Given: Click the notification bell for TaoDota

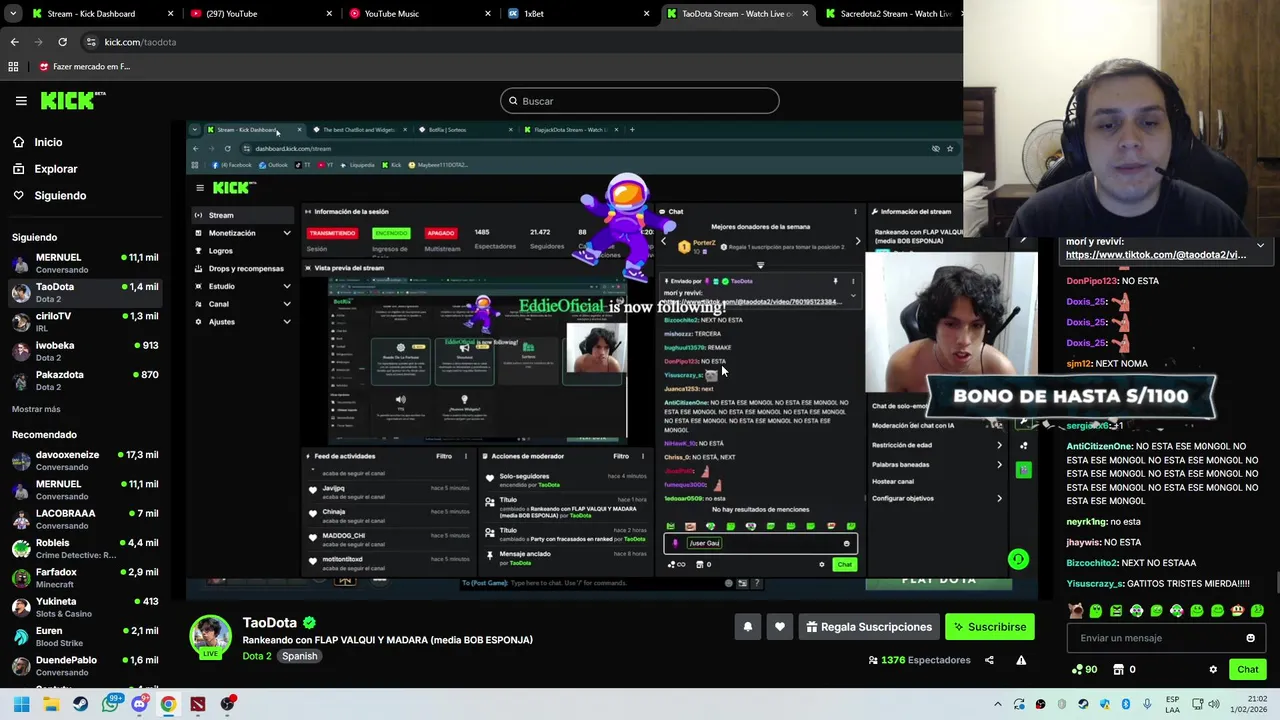Looking at the screenshot, I should [x=747, y=627].
